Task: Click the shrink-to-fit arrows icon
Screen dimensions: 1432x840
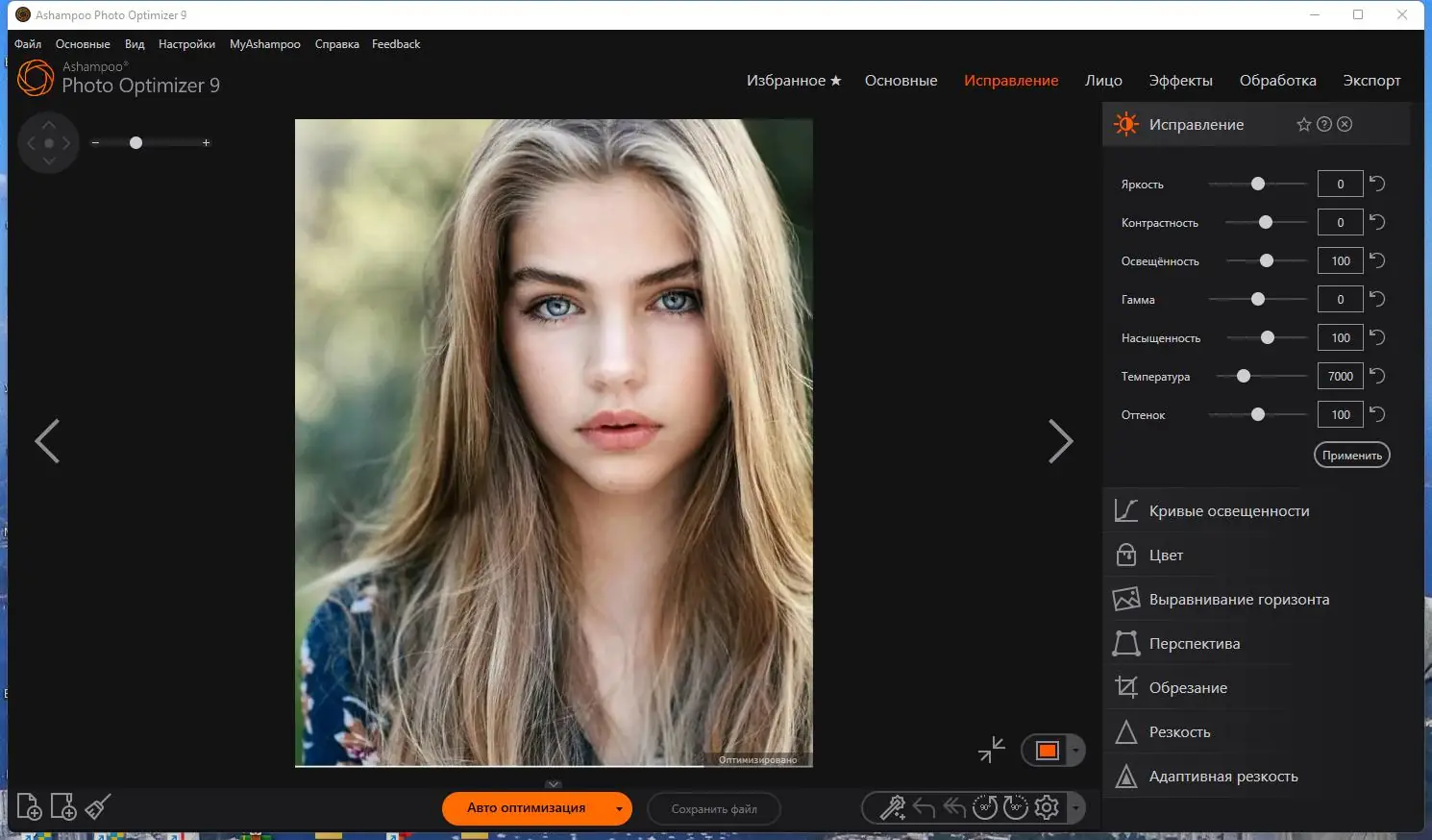Action: pyautogui.click(x=992, y=750)
